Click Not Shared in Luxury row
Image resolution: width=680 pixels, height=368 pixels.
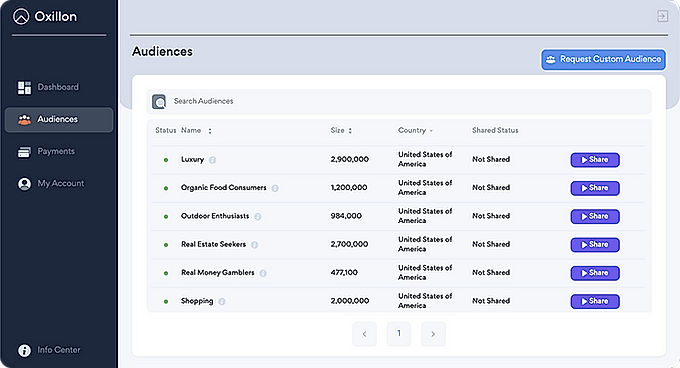point(491,160)
